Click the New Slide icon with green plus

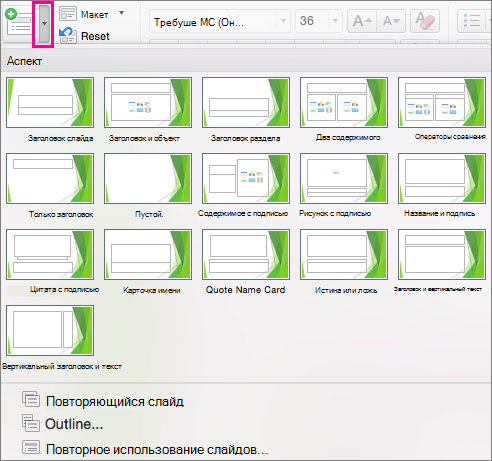coord(19,23)
